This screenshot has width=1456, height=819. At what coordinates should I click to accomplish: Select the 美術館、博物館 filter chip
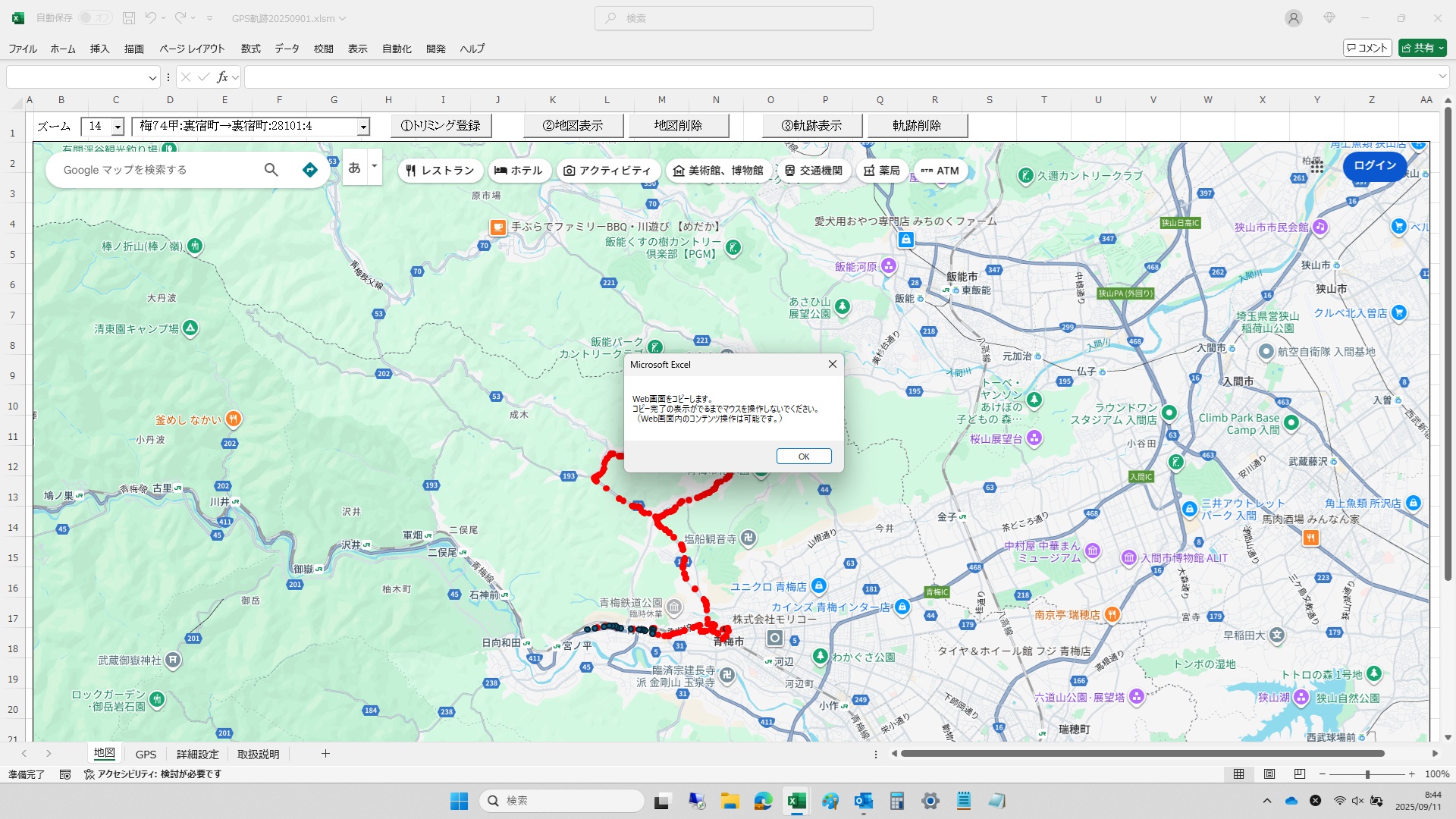[x=718, y=171]
